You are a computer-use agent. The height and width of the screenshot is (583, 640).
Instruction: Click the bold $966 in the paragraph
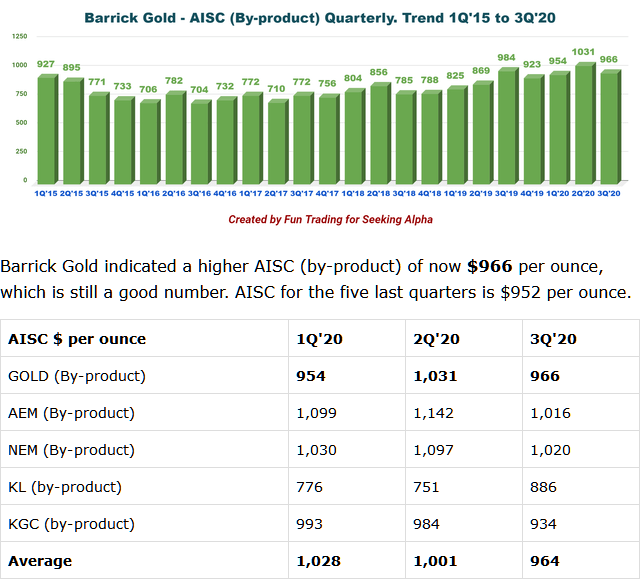click(x=490, y=267)
